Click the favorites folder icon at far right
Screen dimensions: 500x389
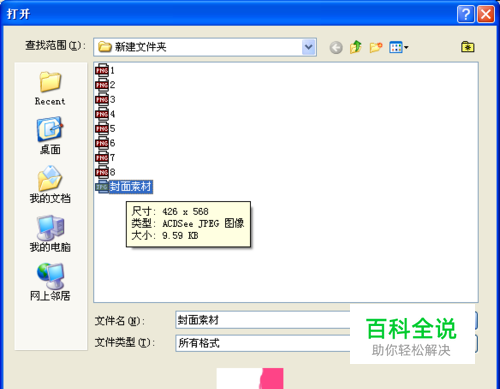click(468, 47)
